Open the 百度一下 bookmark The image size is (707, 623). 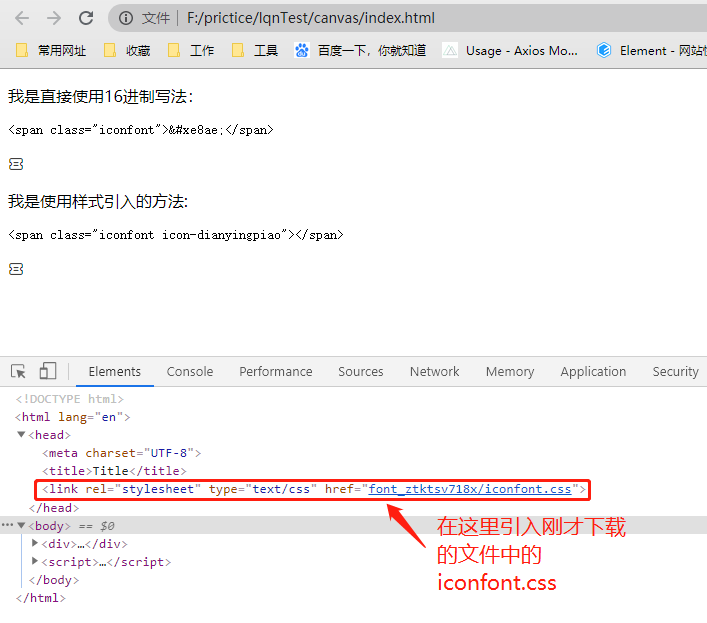(360, 50)
